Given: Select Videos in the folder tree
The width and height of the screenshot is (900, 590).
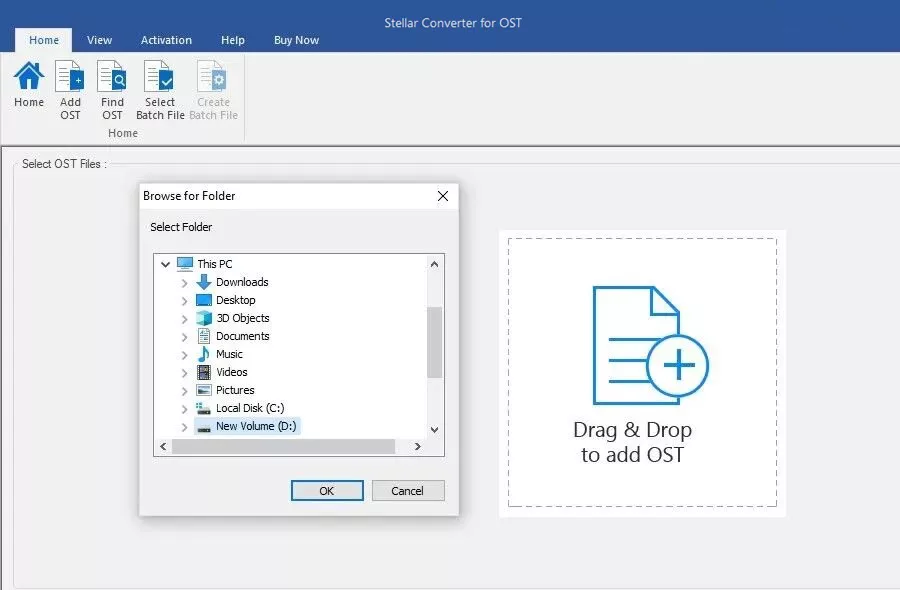Looking at the screenshot, I should coord(231,372).
